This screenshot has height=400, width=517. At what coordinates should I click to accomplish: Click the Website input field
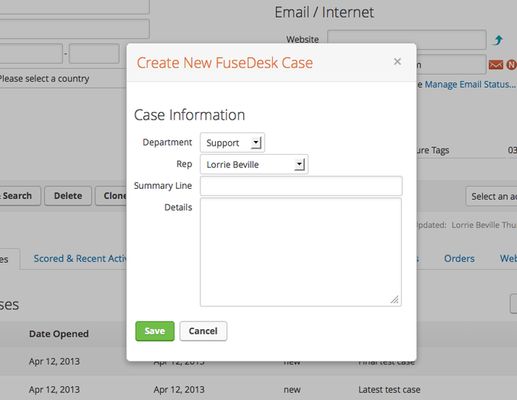(407, 40)
